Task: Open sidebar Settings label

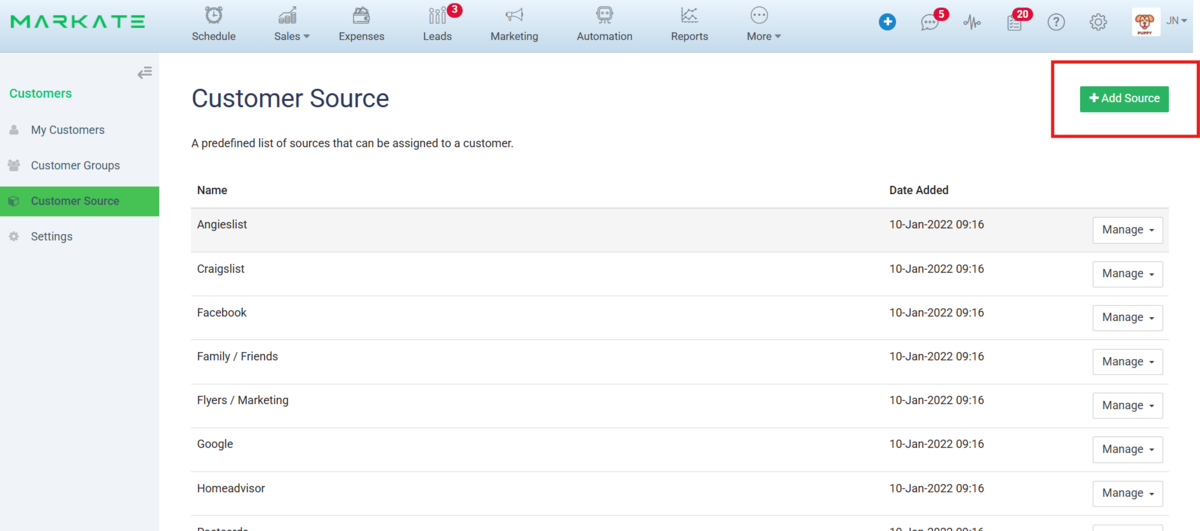Action: pos(52,237)
